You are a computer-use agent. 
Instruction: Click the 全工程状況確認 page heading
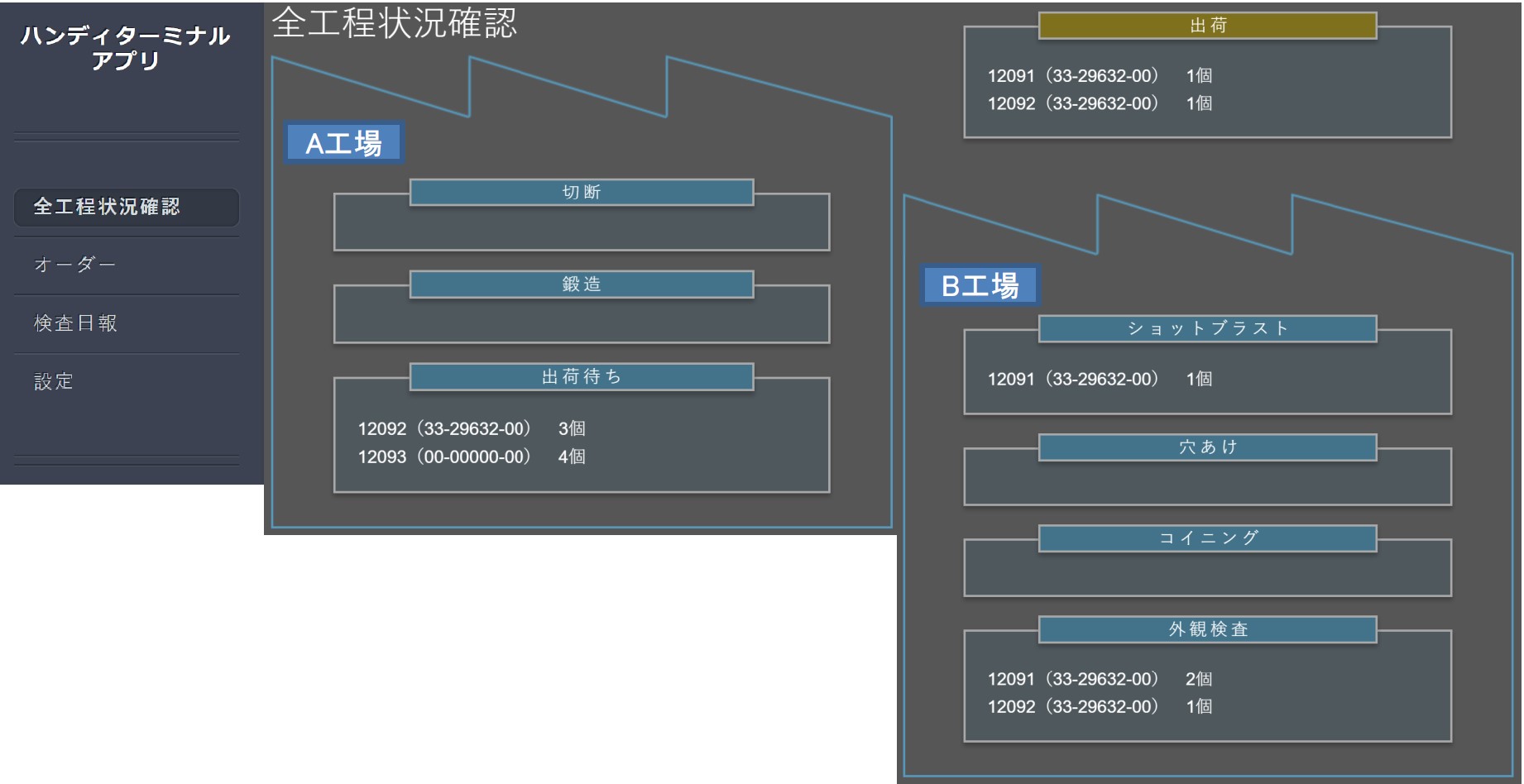395,23
